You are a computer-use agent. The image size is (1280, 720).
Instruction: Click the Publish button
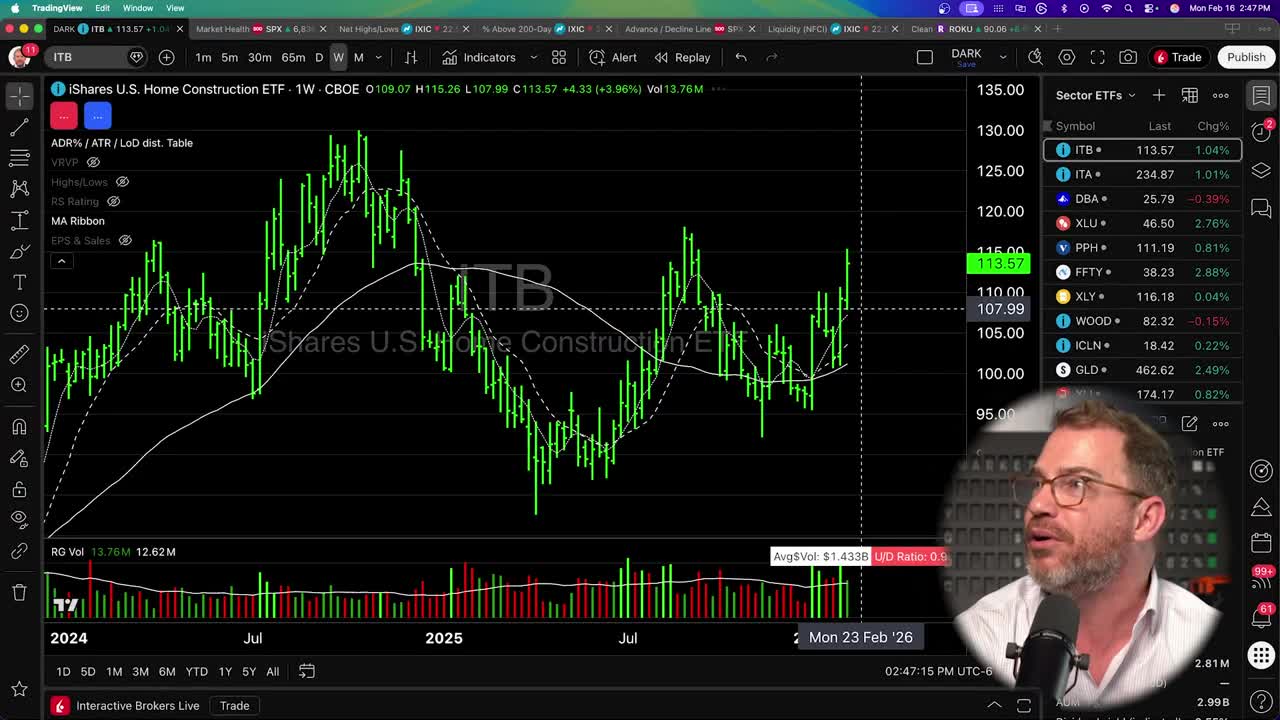[1245, 57]
